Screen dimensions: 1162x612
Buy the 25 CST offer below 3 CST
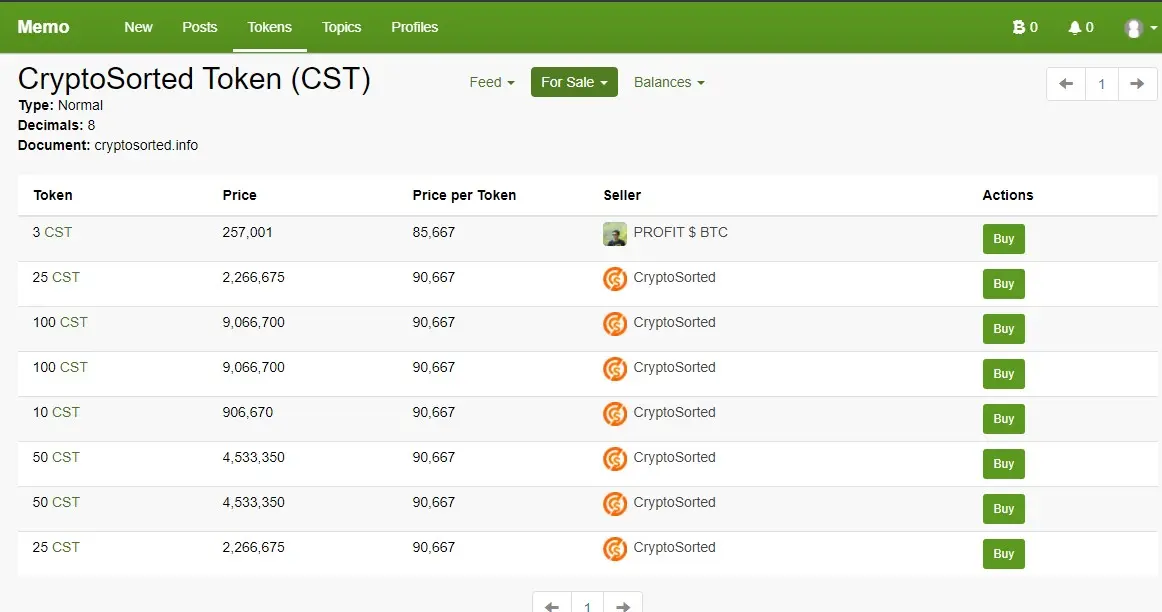pos(1003,284)
